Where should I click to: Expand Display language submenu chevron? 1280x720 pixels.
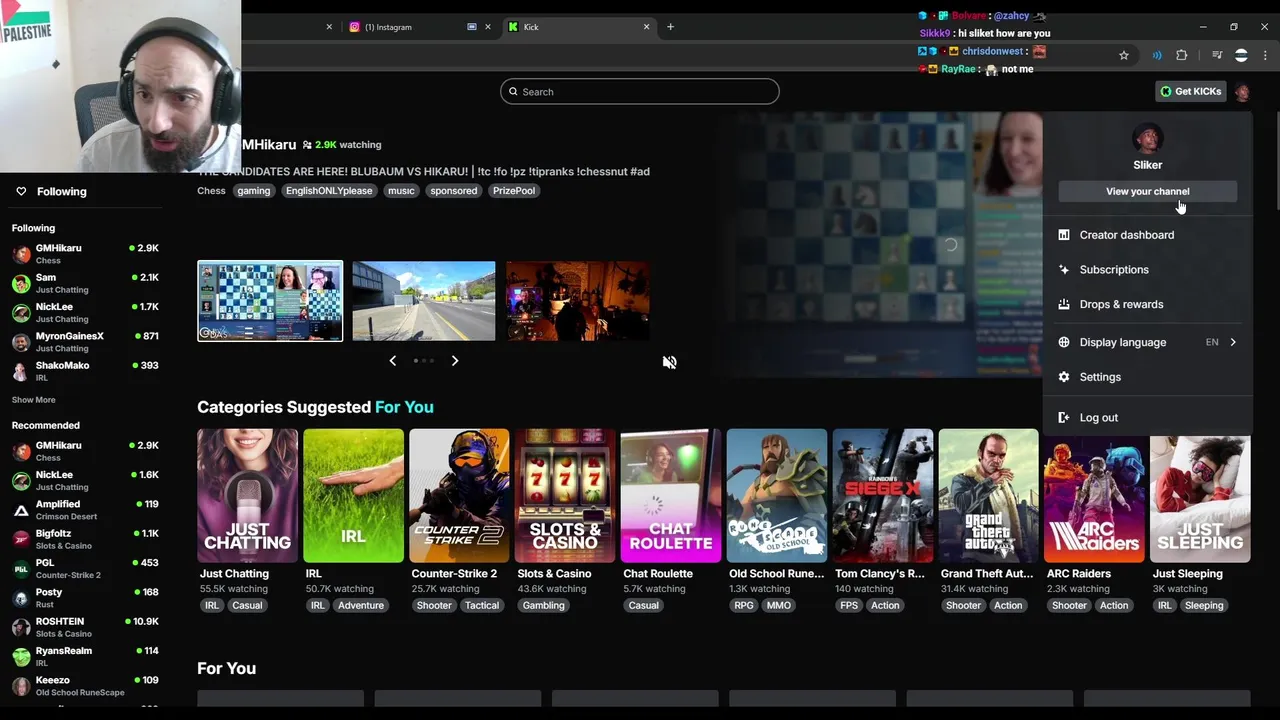[1233, 342]
